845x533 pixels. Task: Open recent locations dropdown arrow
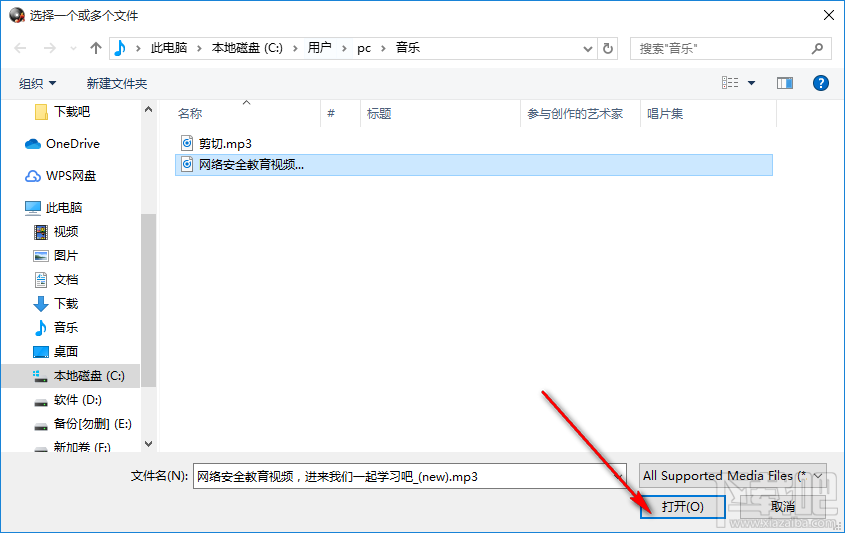point(73,49)
